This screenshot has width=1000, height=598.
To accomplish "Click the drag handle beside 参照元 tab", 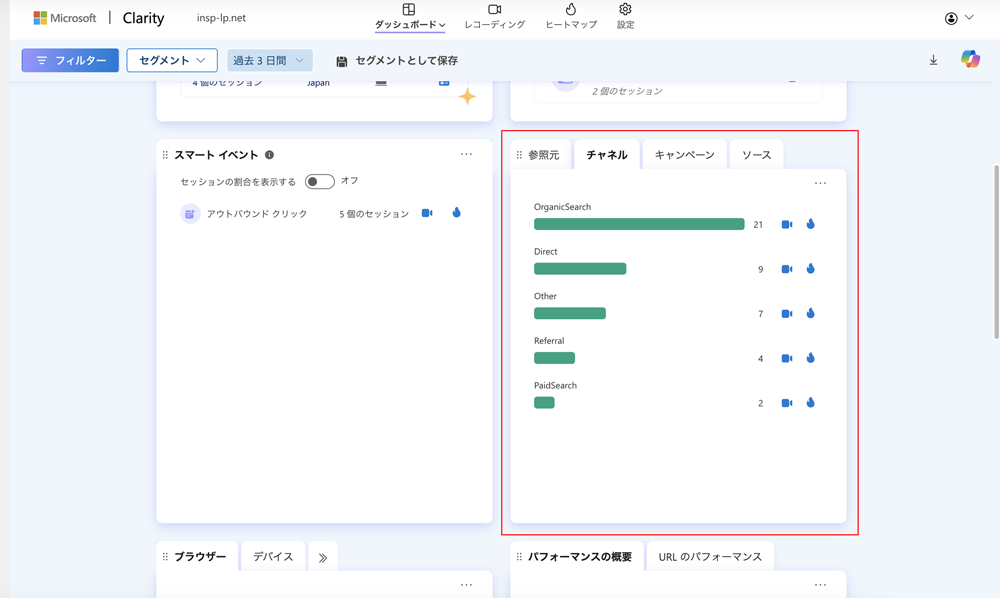I will click(x=519, y=155).
